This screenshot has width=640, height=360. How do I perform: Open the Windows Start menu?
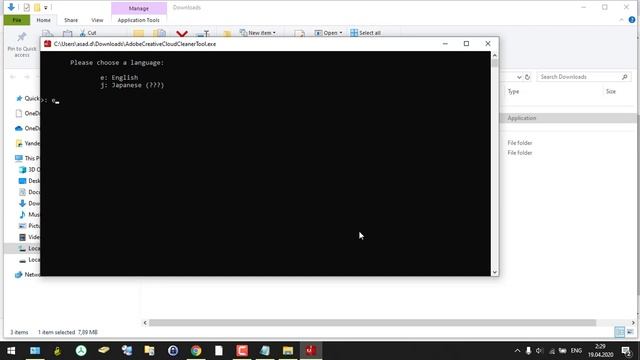pyautogui.click(x=11, y=351)
